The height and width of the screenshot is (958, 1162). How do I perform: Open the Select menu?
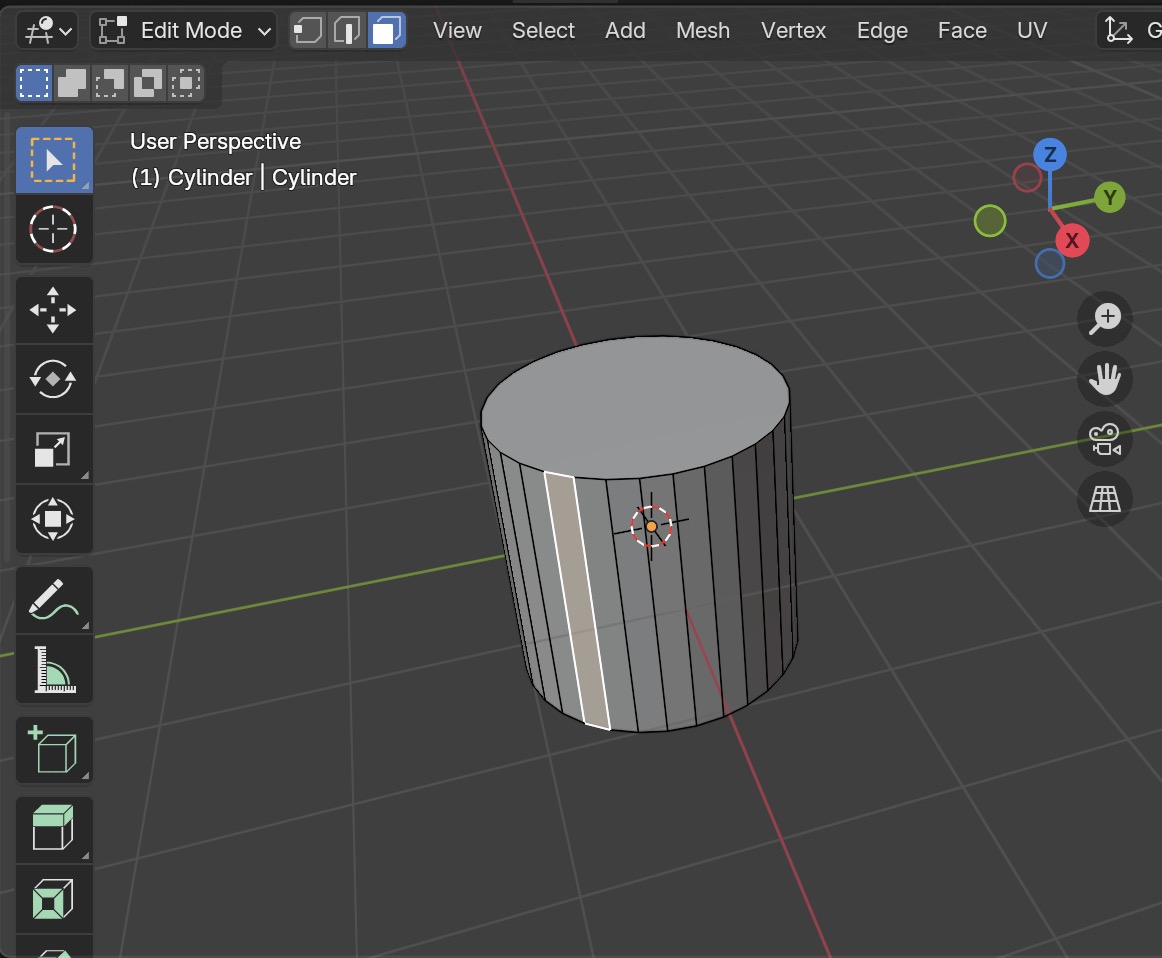pyautogui.click(x=543, y=30)
